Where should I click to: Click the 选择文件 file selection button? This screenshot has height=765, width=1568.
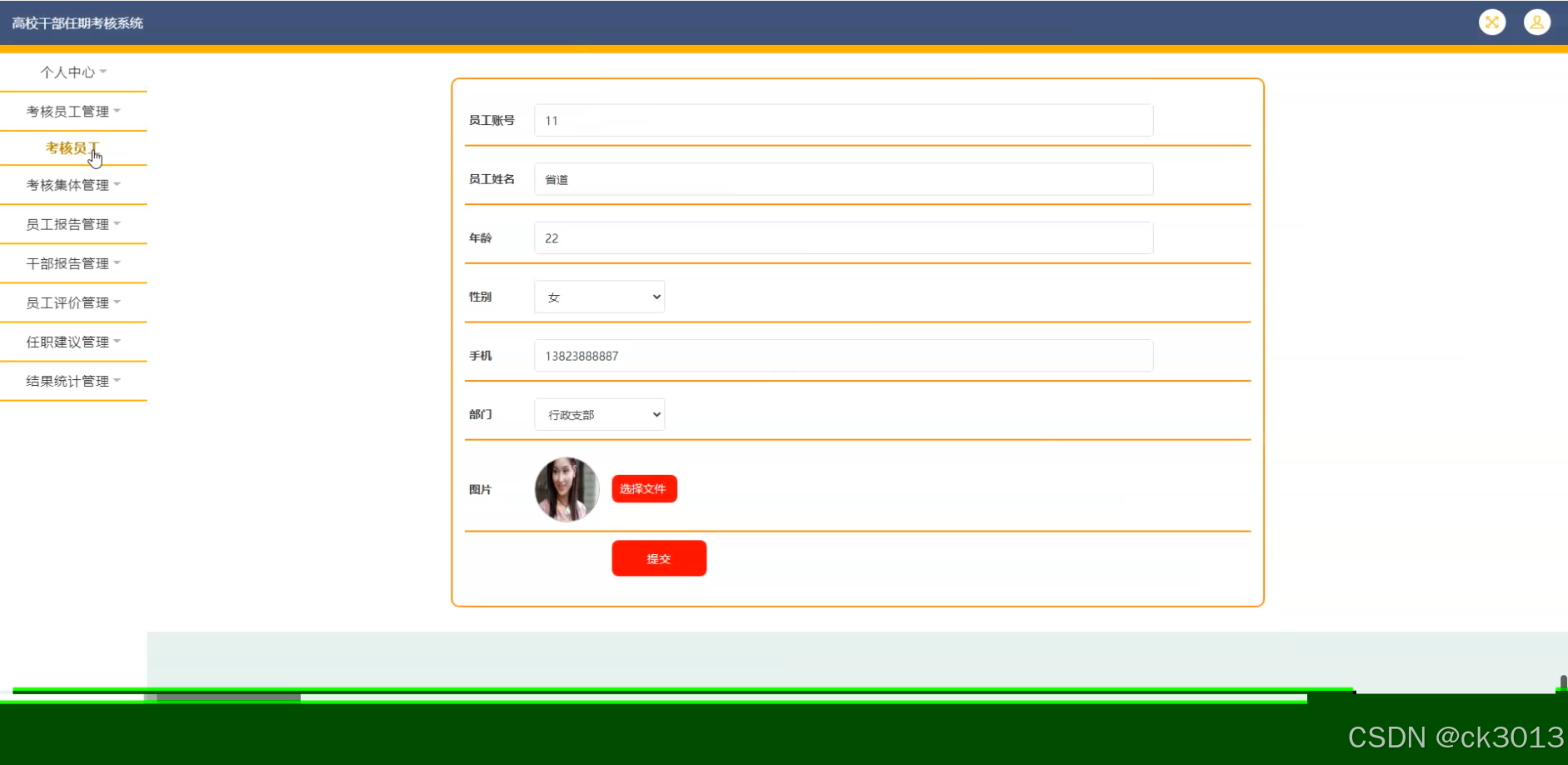click(643, 488)
